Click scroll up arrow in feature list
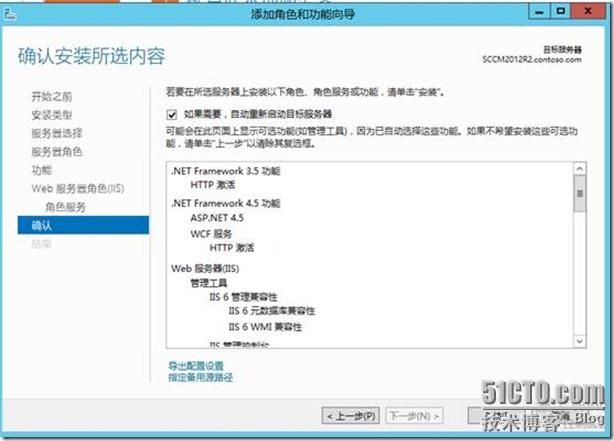Screen dimensions: 614x441 pyautogui.click(x=580, y=169)
